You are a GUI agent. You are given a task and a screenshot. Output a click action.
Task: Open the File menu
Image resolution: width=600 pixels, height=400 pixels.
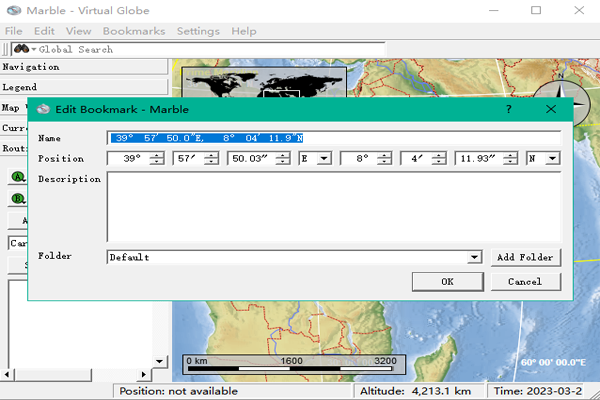click(13, 31)
